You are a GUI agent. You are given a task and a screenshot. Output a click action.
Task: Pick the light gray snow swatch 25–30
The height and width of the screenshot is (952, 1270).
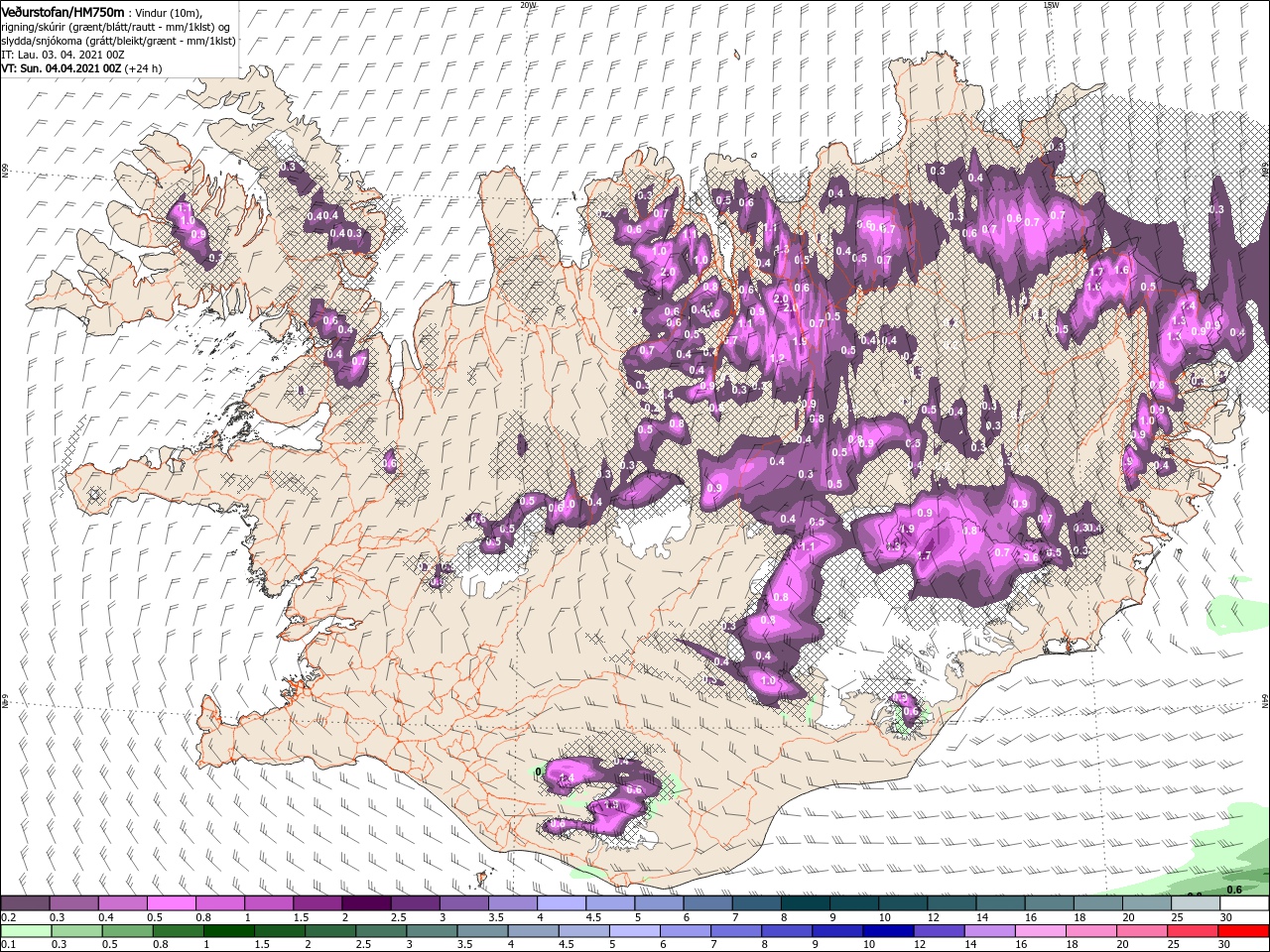tap(1196, 903)
